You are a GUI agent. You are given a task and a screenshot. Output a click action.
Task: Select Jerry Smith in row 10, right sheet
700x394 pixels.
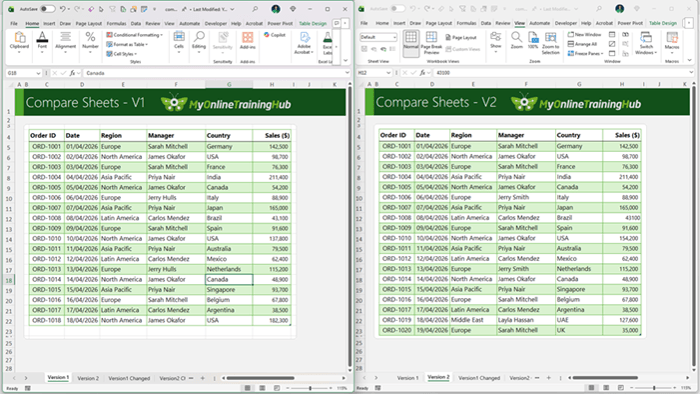point(525,197)
